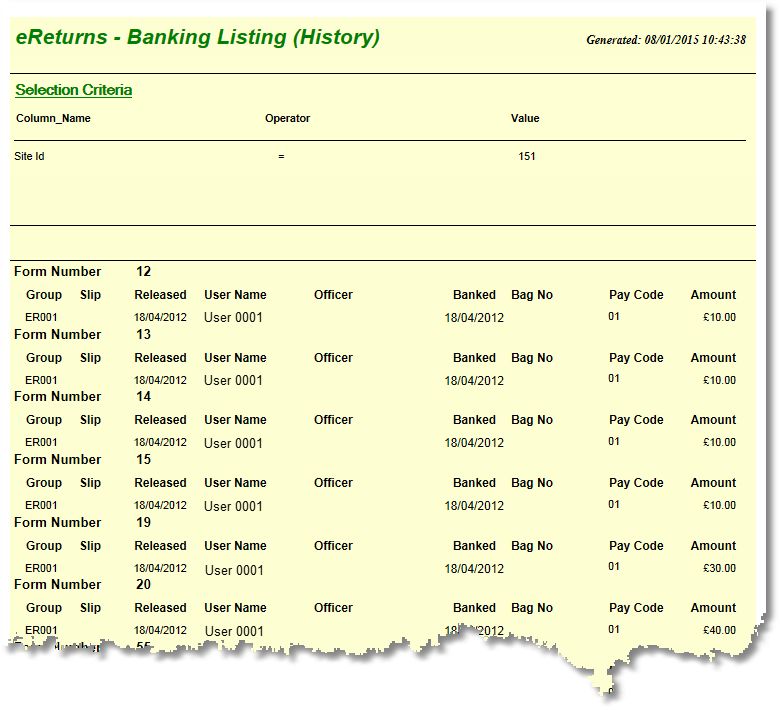The width and height of the screenshot is (780, 710).
Task: Click banked date 18/04/2012 for Form 13
Action: (x=474, y=381)
